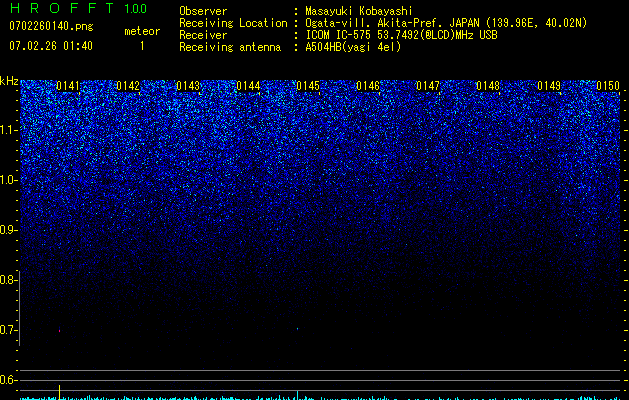
Task: Click the red meteor echo dot at 0.7 kHz
Action: [59, 331]
